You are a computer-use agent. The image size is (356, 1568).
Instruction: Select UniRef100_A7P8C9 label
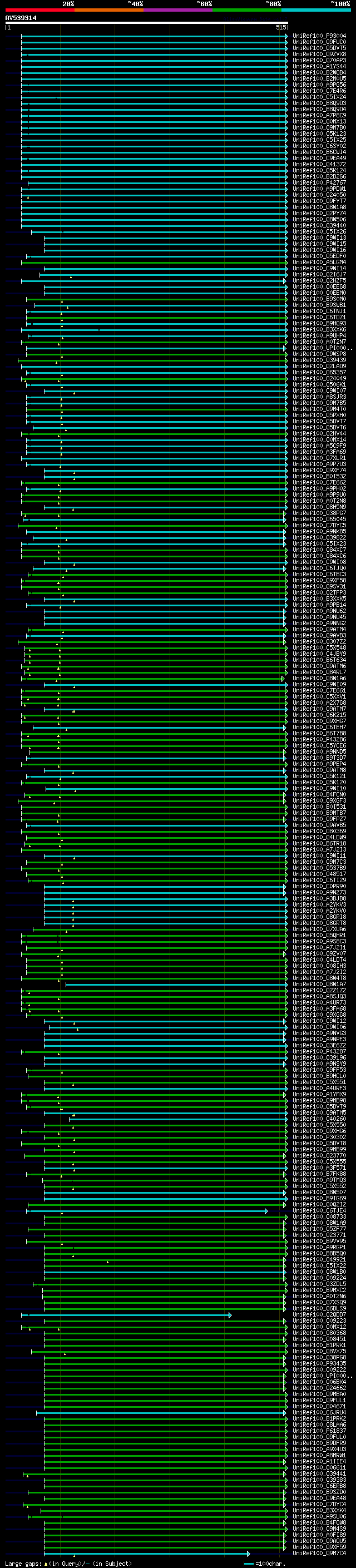[x=319, y=116]
